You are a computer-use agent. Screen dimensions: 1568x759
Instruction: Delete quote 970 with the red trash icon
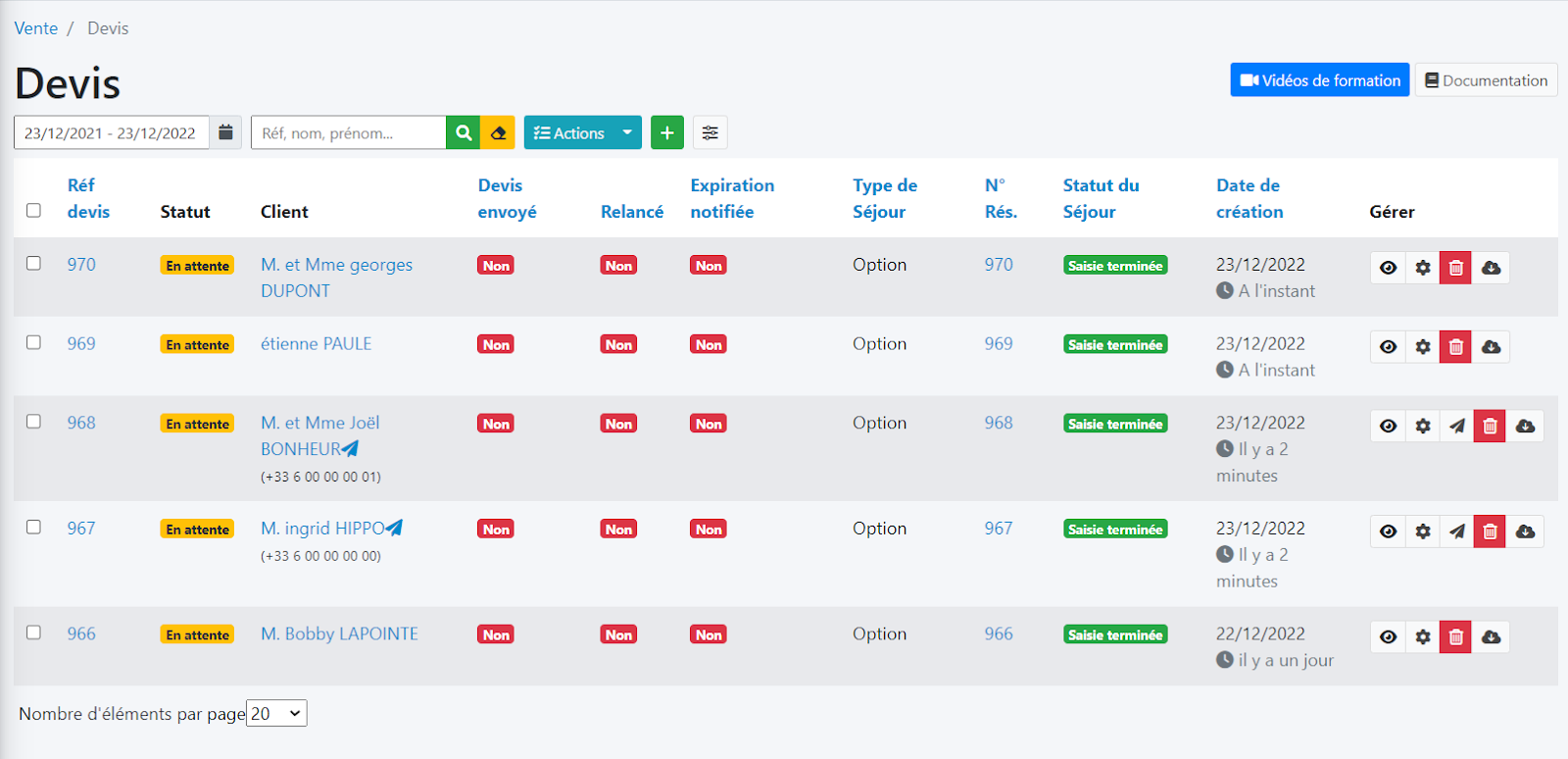pyautogui.click(x=1455, y=268)
